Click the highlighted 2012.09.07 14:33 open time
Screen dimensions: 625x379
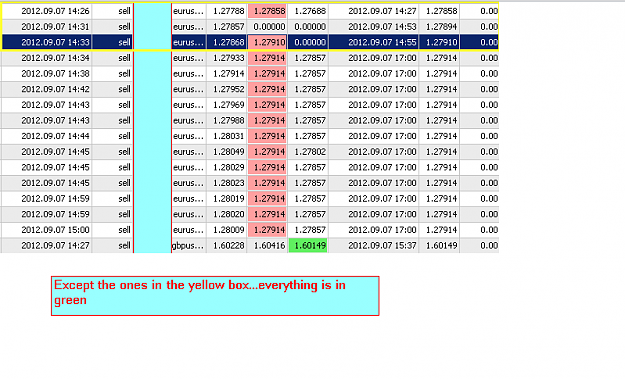coord(55,42)
